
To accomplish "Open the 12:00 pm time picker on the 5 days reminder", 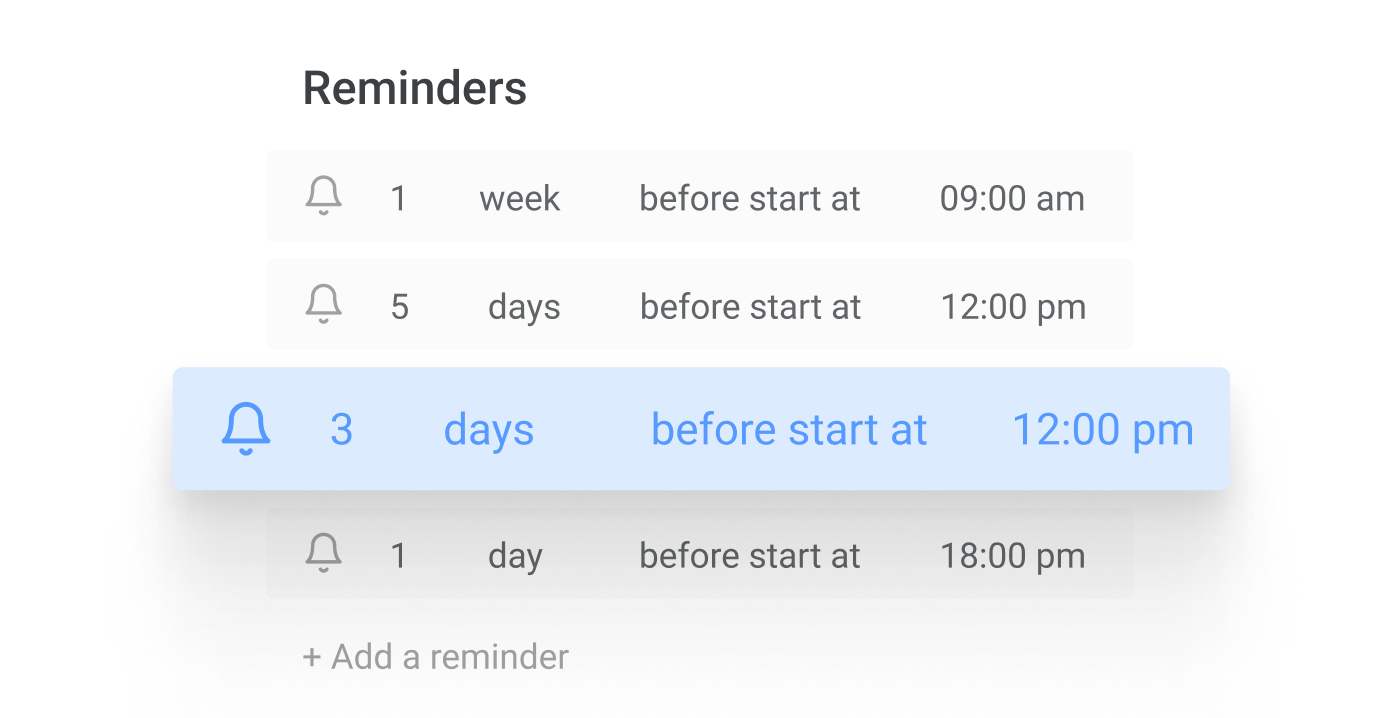I will [1013, 306].
